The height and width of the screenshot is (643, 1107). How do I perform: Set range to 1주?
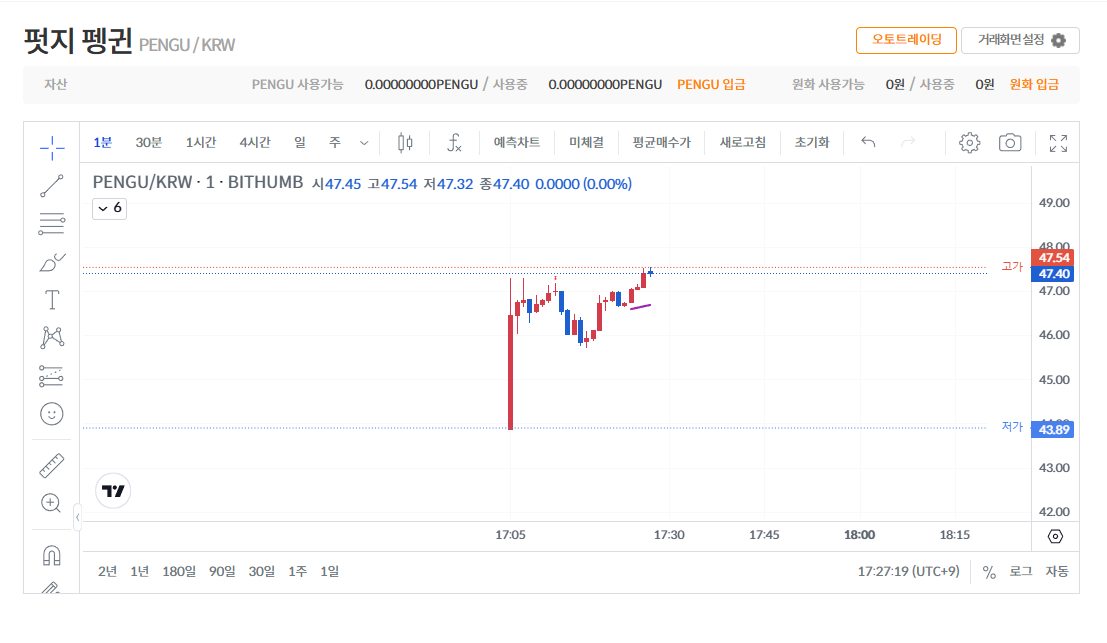point(297,572)
